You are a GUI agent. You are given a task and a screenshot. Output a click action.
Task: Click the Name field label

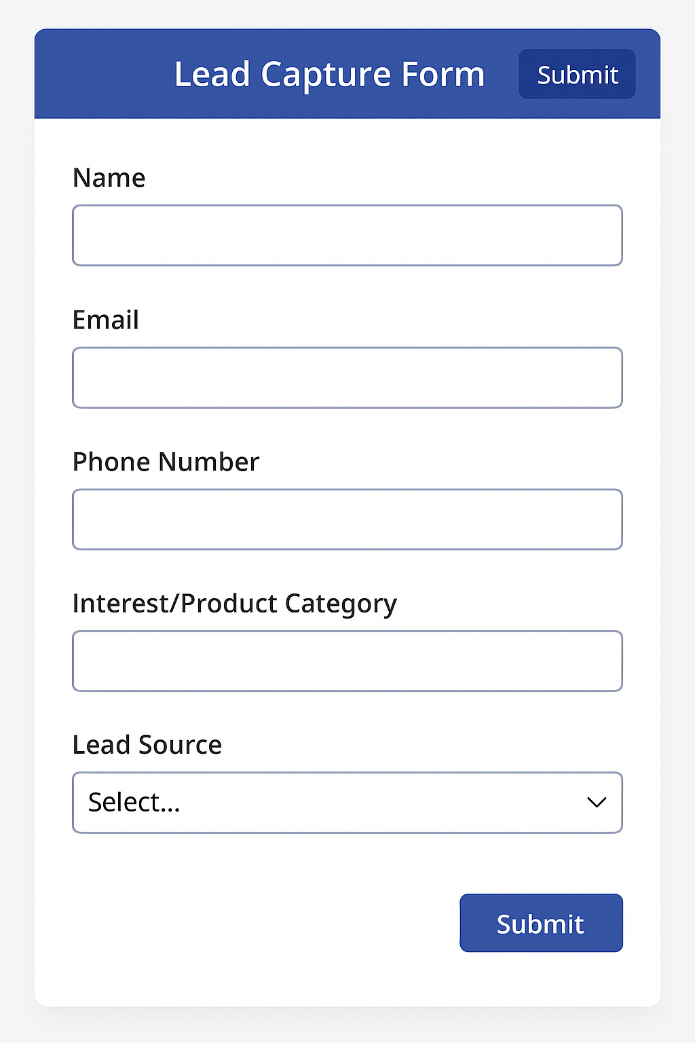click(x=109, y=177)
